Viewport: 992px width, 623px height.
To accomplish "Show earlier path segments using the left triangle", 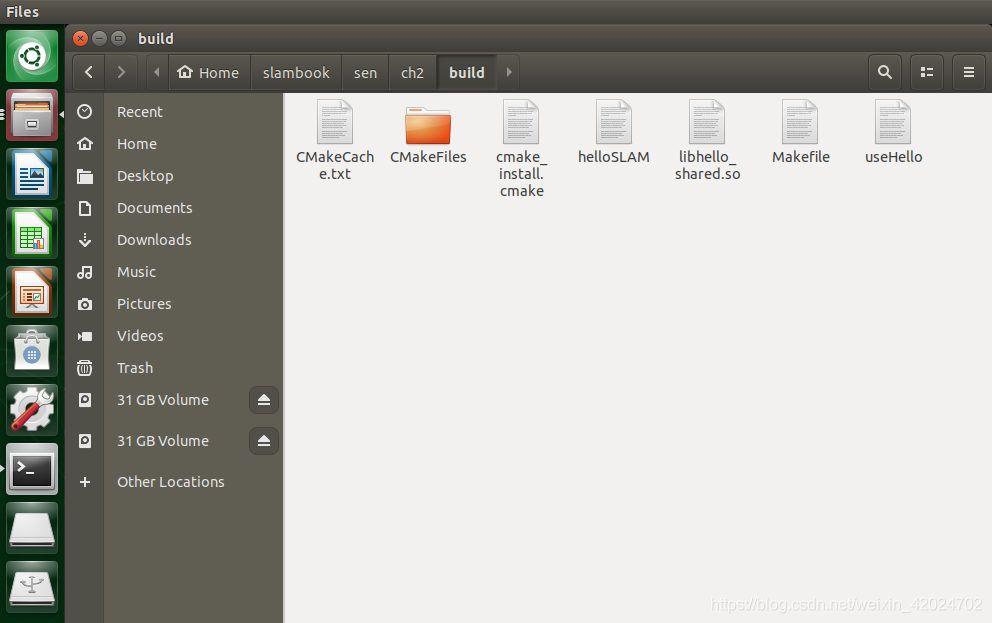I will click(x=157, y=73).
